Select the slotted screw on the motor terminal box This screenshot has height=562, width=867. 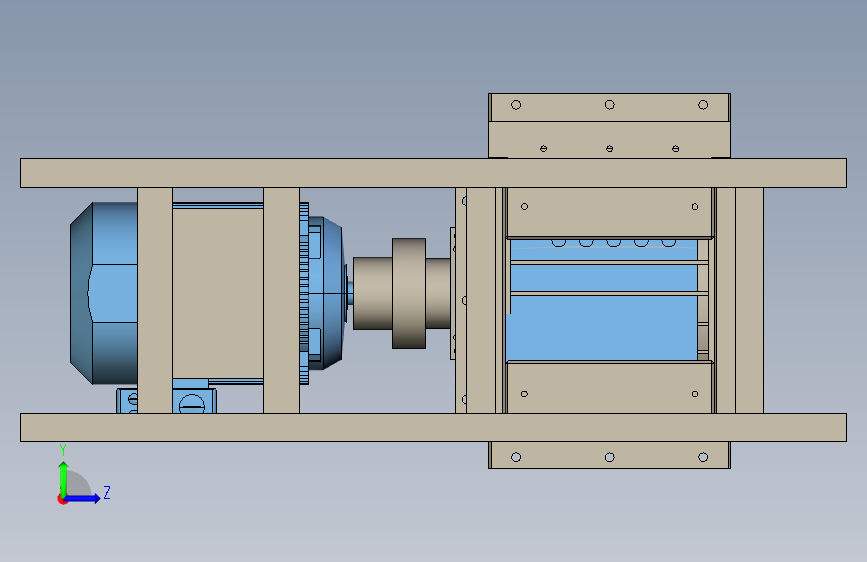click(192, 404)
